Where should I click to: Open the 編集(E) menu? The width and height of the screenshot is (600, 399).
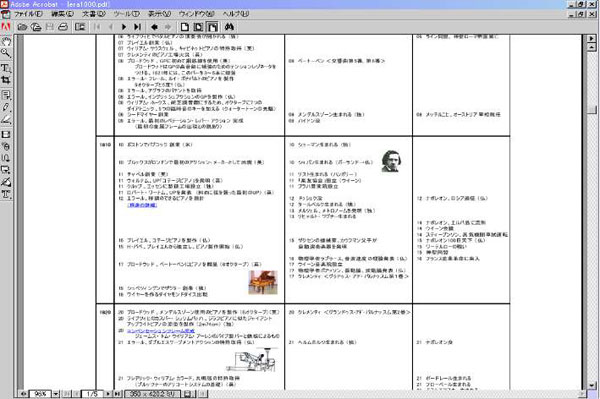tap(62, 14)
